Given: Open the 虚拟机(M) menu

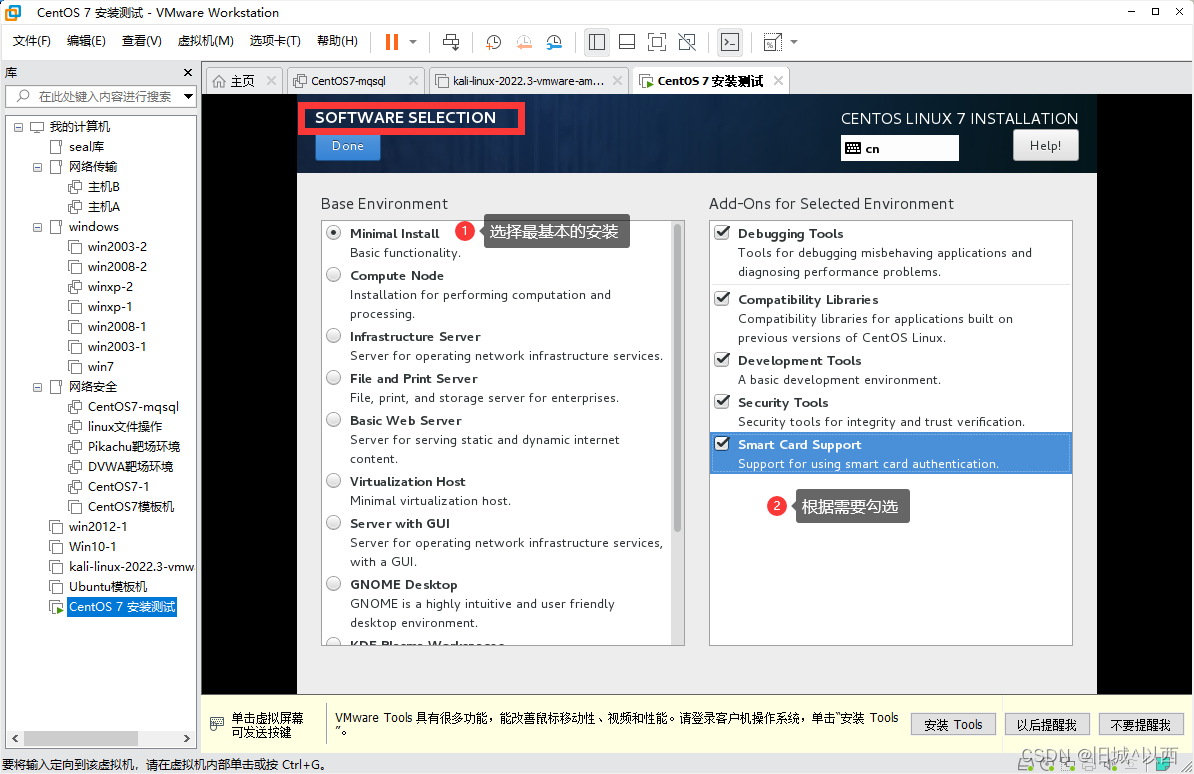Looking at the screenshot, I should pyautogui.click(x=206, y=40).
